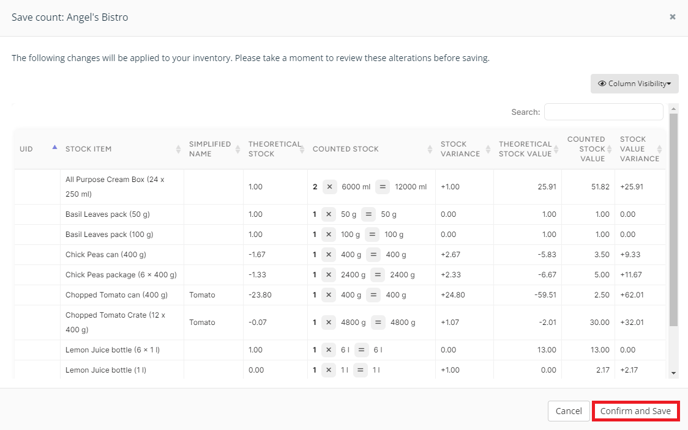Sort table by Stock Item column
Image resolution: width=688 pixels, height=430 pixels.
point(122,149)
